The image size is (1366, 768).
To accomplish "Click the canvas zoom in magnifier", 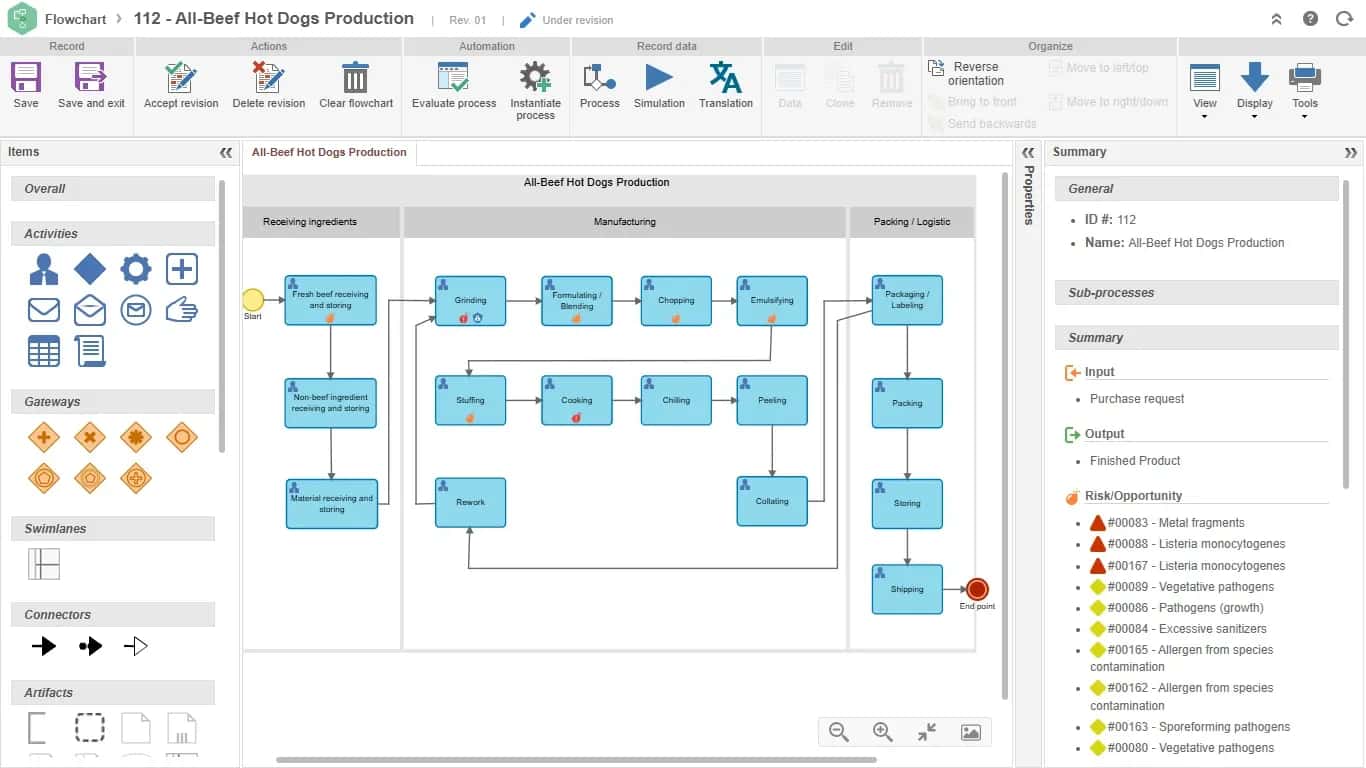I will (x=883, y=732).
